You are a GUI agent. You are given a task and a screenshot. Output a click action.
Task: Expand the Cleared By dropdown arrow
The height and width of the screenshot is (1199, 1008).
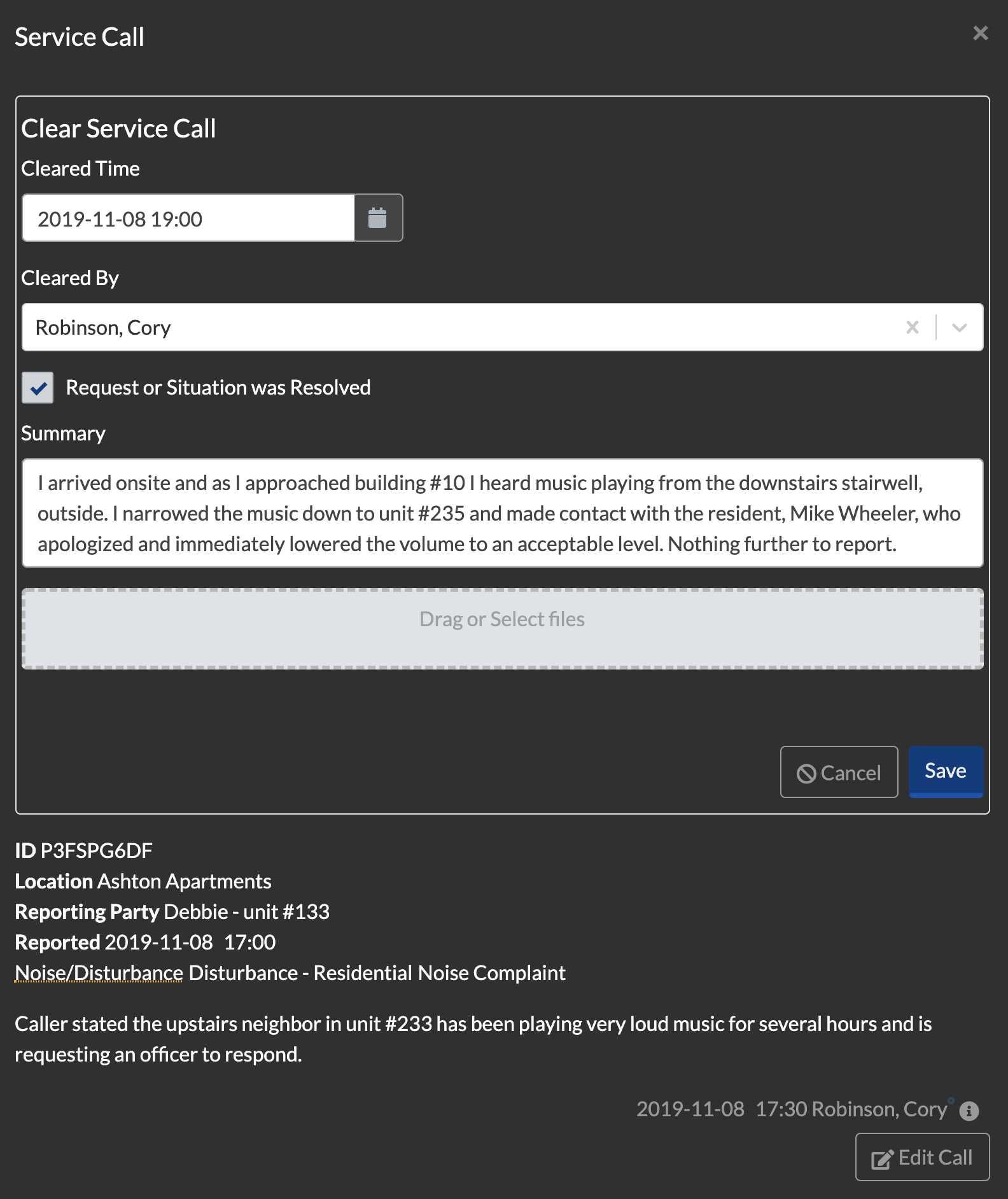(959, 327)
